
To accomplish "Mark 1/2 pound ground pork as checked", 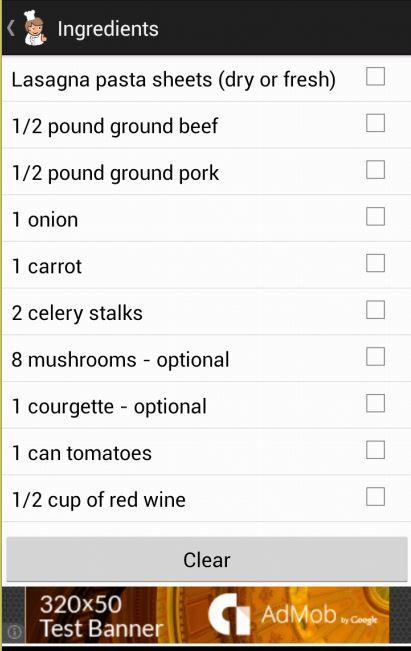I will pyautogui.click(x=375, y=170).
